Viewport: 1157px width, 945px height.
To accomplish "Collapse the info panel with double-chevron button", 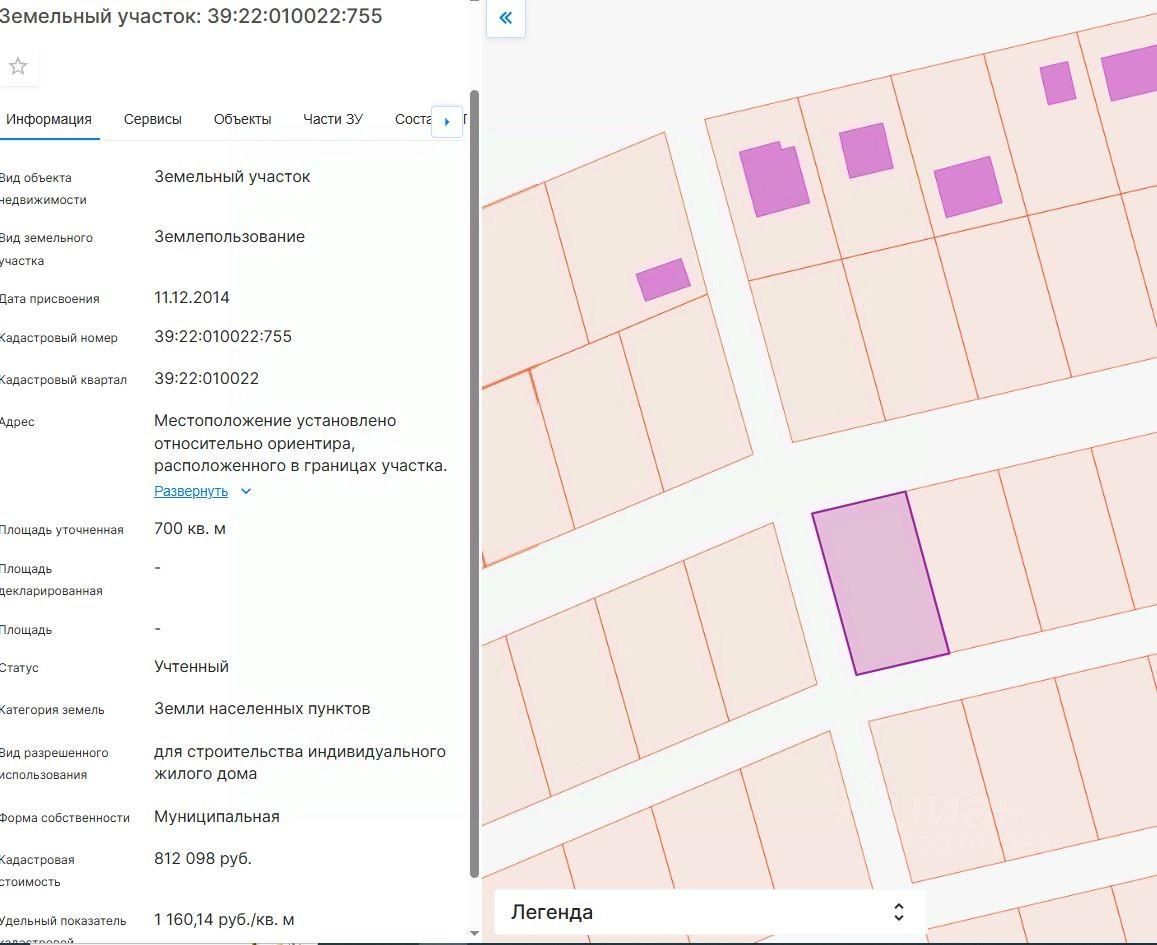I will [x=505, y=18].
